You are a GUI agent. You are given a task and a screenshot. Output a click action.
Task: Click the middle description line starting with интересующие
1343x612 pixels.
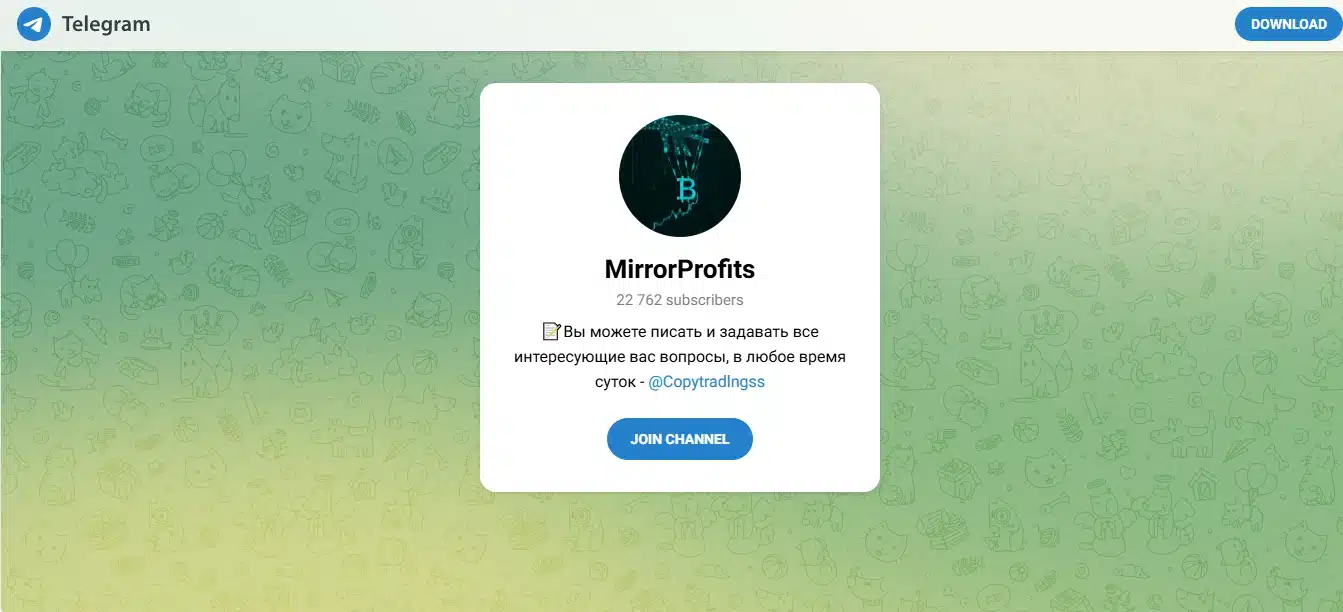(x=680, y=356)
